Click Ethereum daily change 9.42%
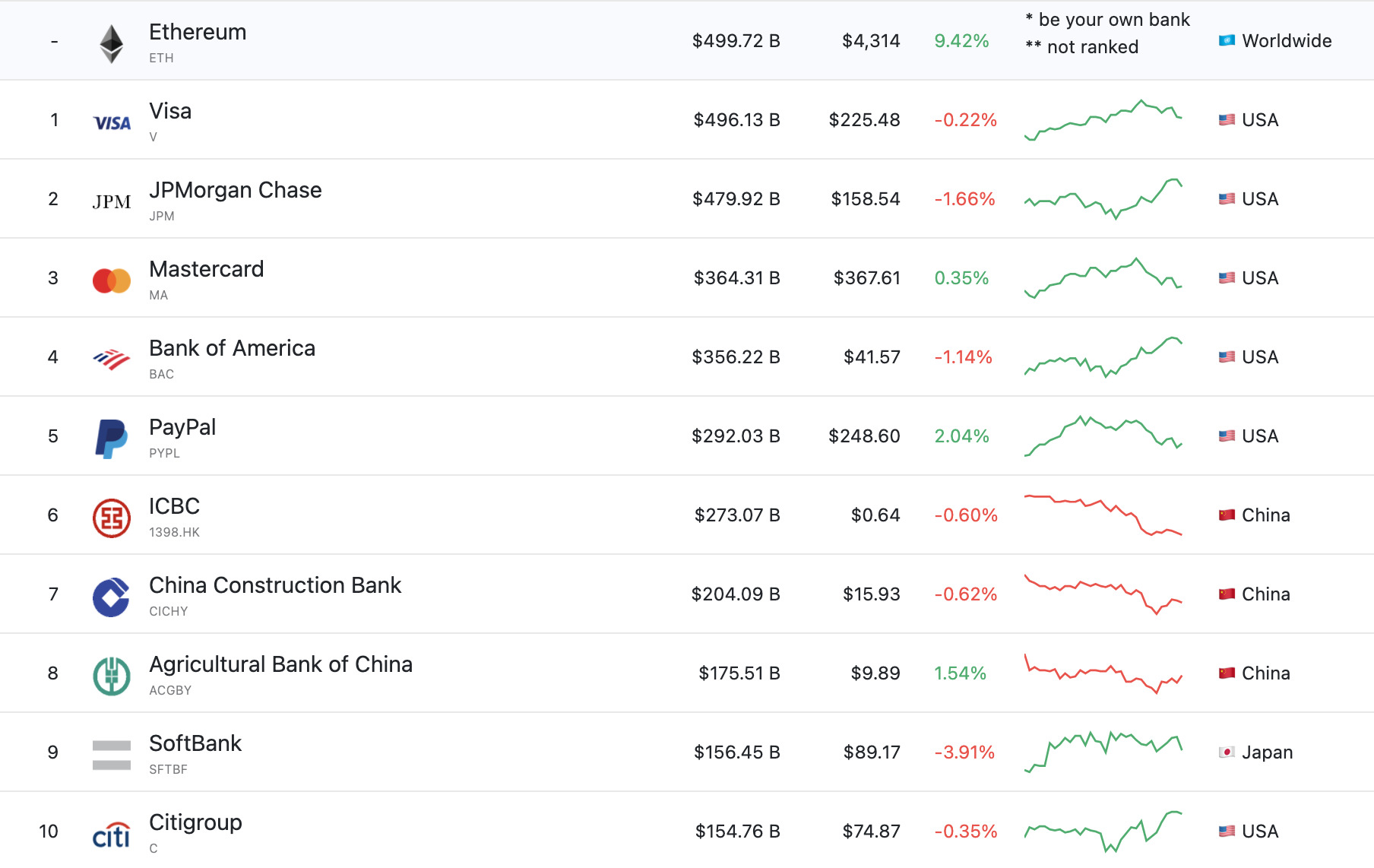Viewport: 1374px width, 868px height. pos(961,40)
